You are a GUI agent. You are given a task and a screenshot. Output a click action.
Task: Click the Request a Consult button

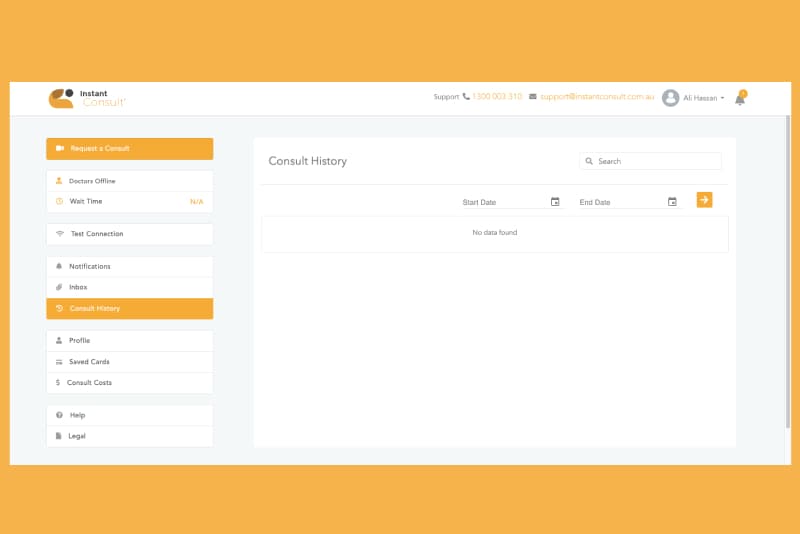click(x=130, y=148)
